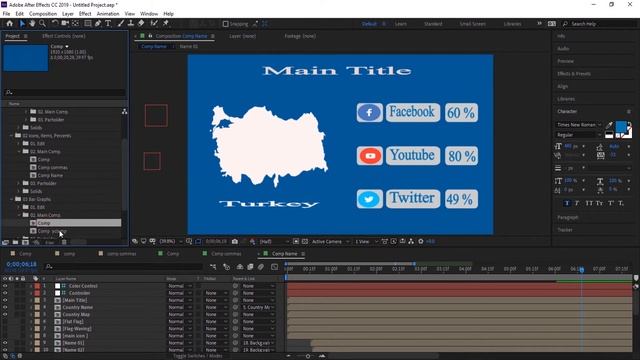Show the [Flat Flag] layer
Viewport: 640px width, 360px height.
click(x=5, y=322)
